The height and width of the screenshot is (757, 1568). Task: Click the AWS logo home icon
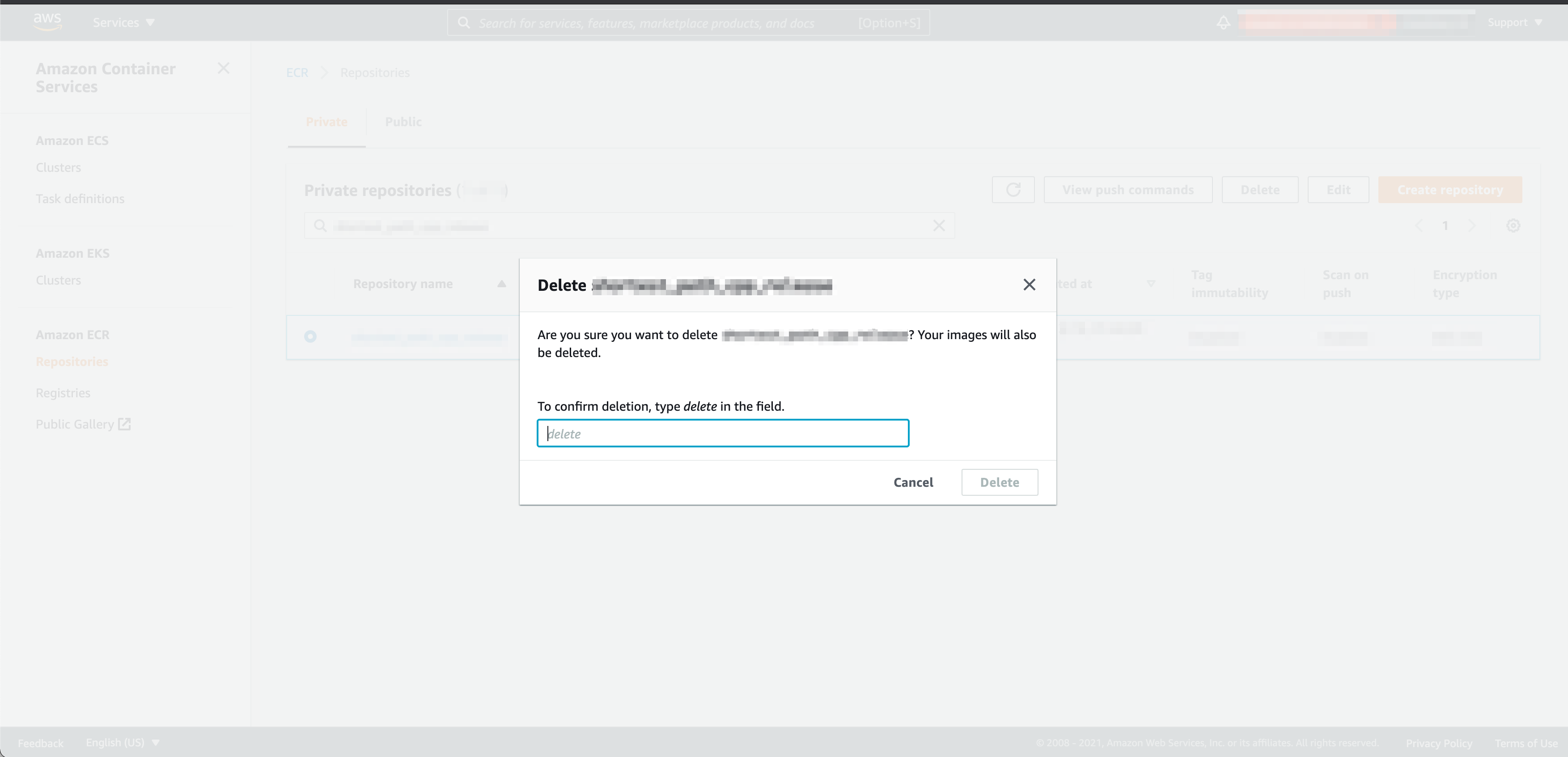pos(47,22)
